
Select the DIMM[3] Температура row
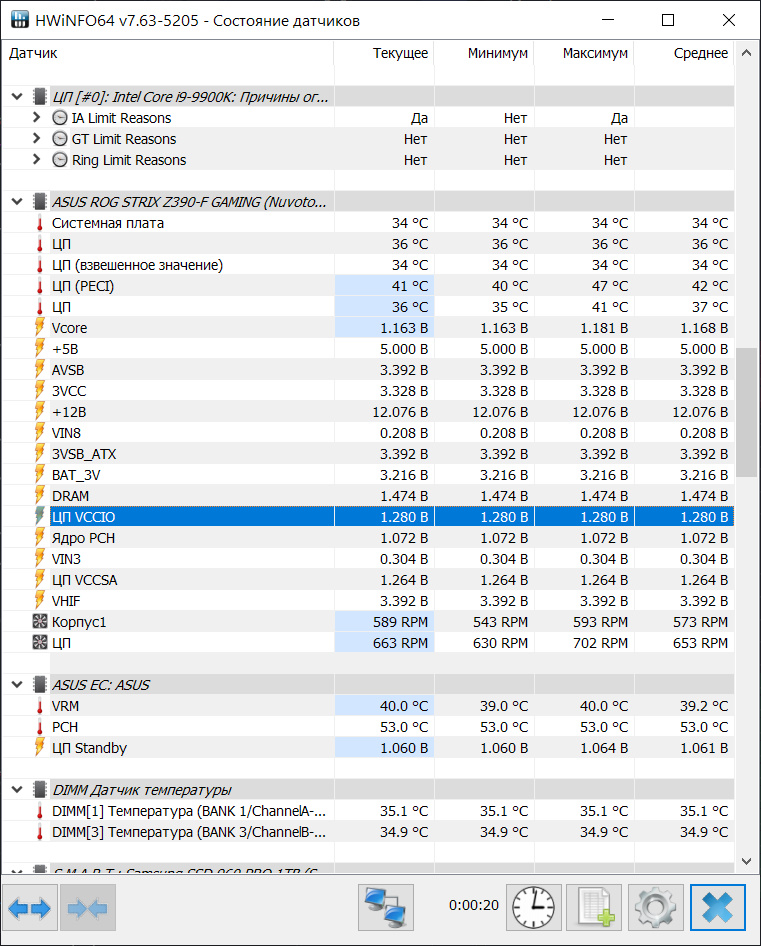(368, 832)
